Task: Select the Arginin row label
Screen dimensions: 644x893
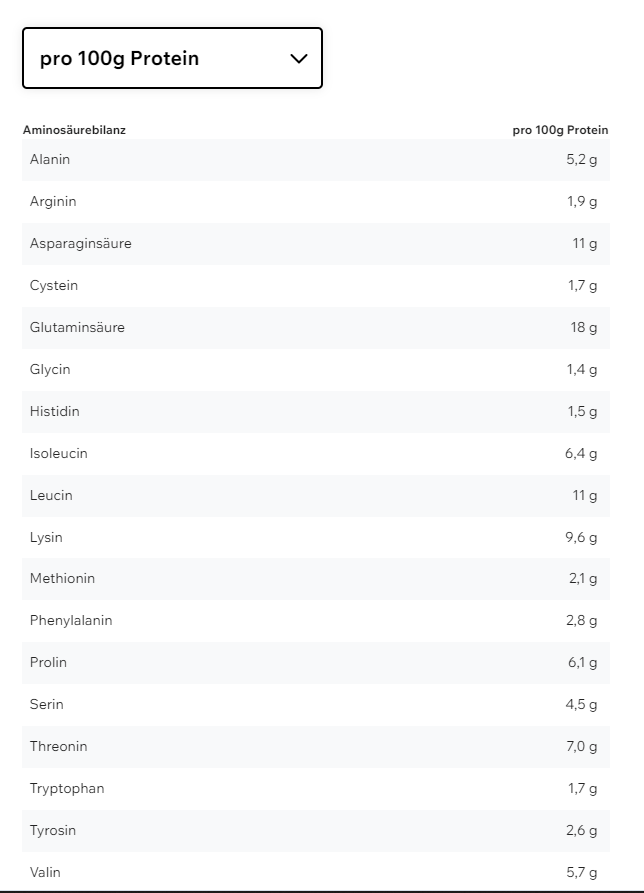Action: (x=53, y=201)
